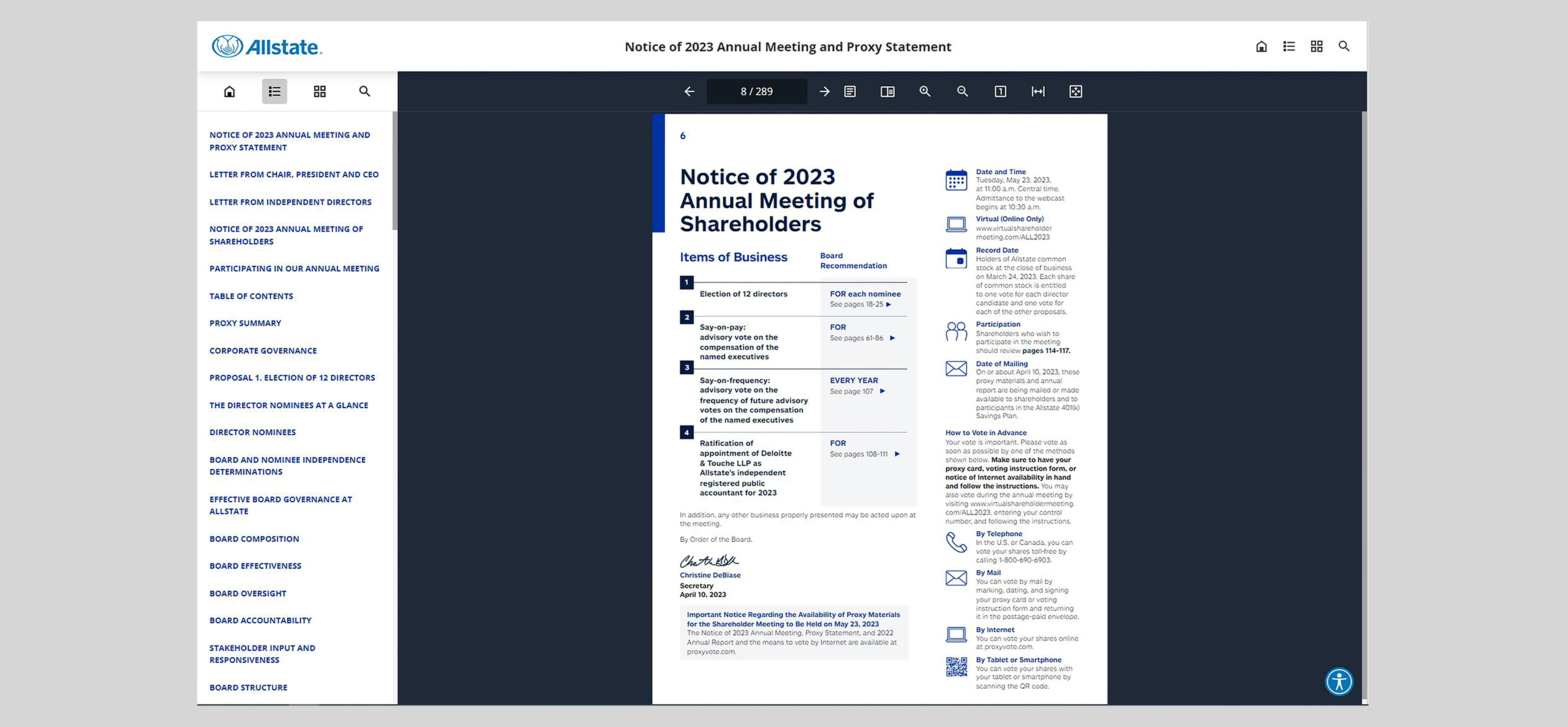The width and height of the screenshot is (1568, 727).
Task: Follow See pages 61-86 link
Action: click(x=862, y=338)
